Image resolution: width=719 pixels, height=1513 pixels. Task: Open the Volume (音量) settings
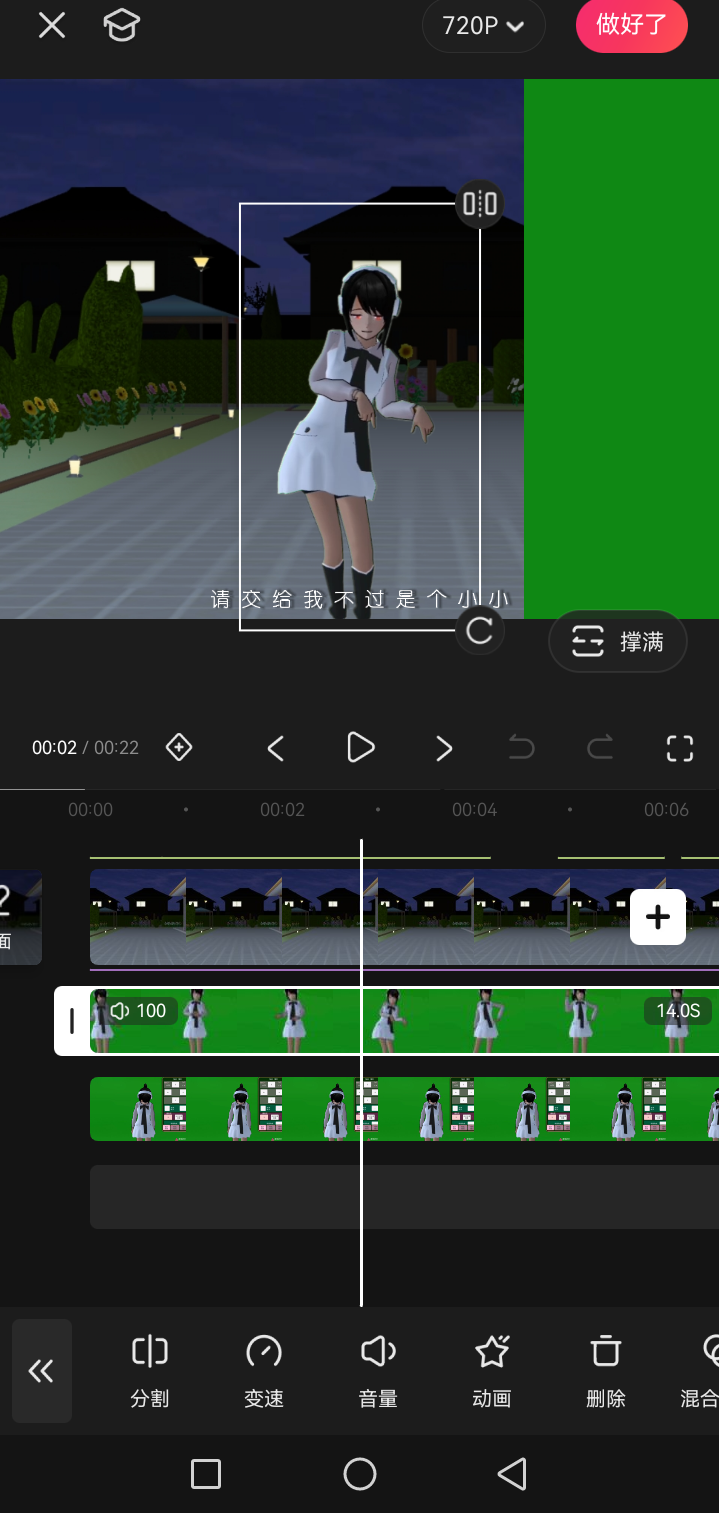click(x=378, y=1370)
